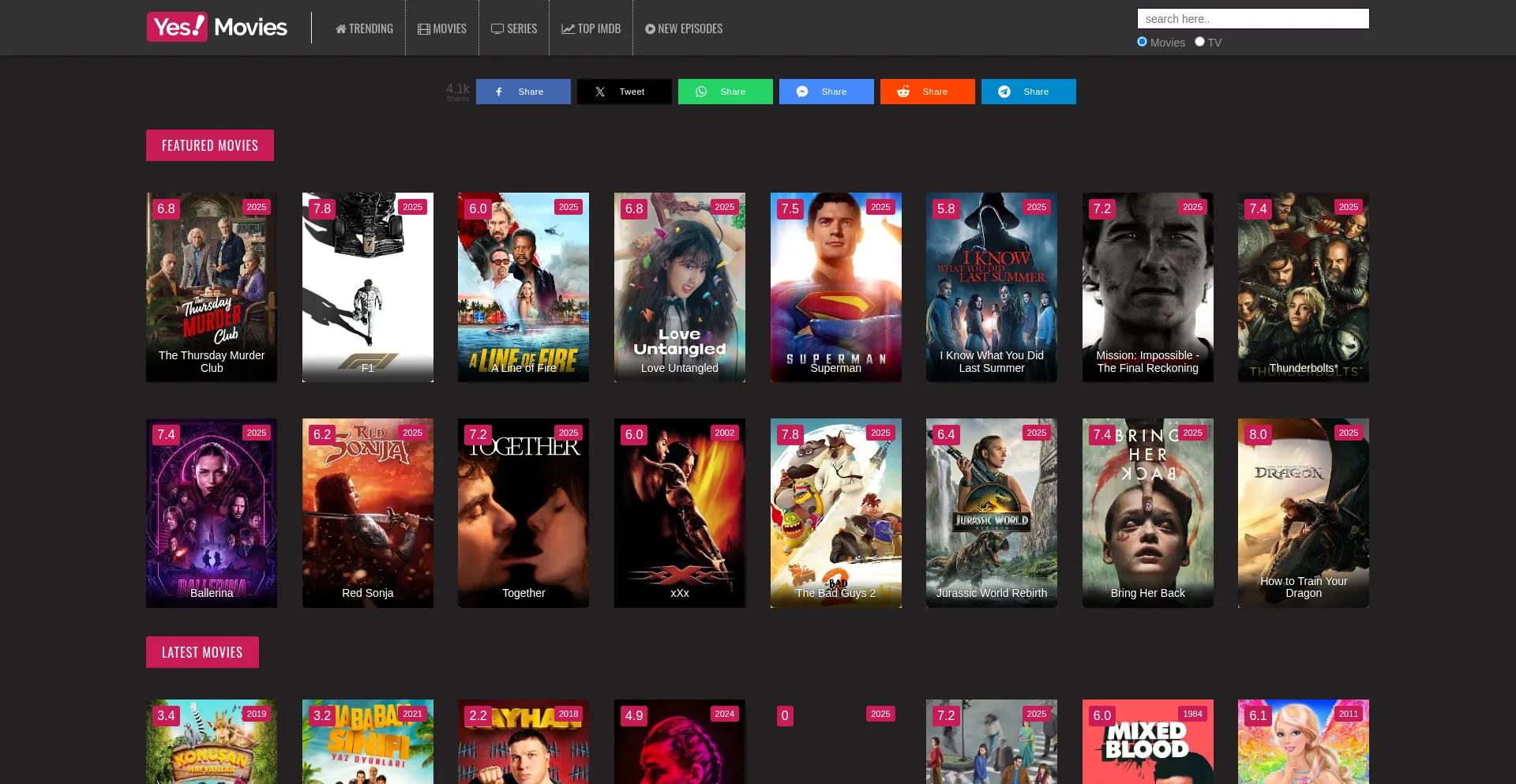Open the Trending menu item
This screenshot has height=784, width=1516.
(364, 28)
